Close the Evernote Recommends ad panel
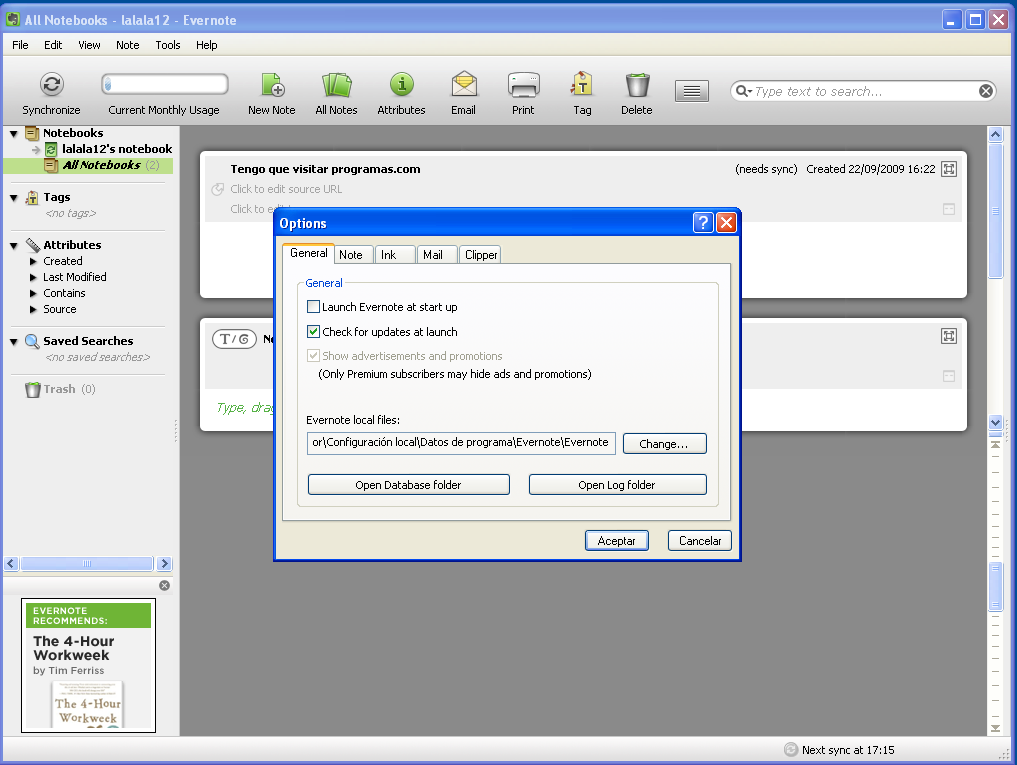Viewport: 1017px width, 765px height. pyautogui.click(x=165, y=585)
